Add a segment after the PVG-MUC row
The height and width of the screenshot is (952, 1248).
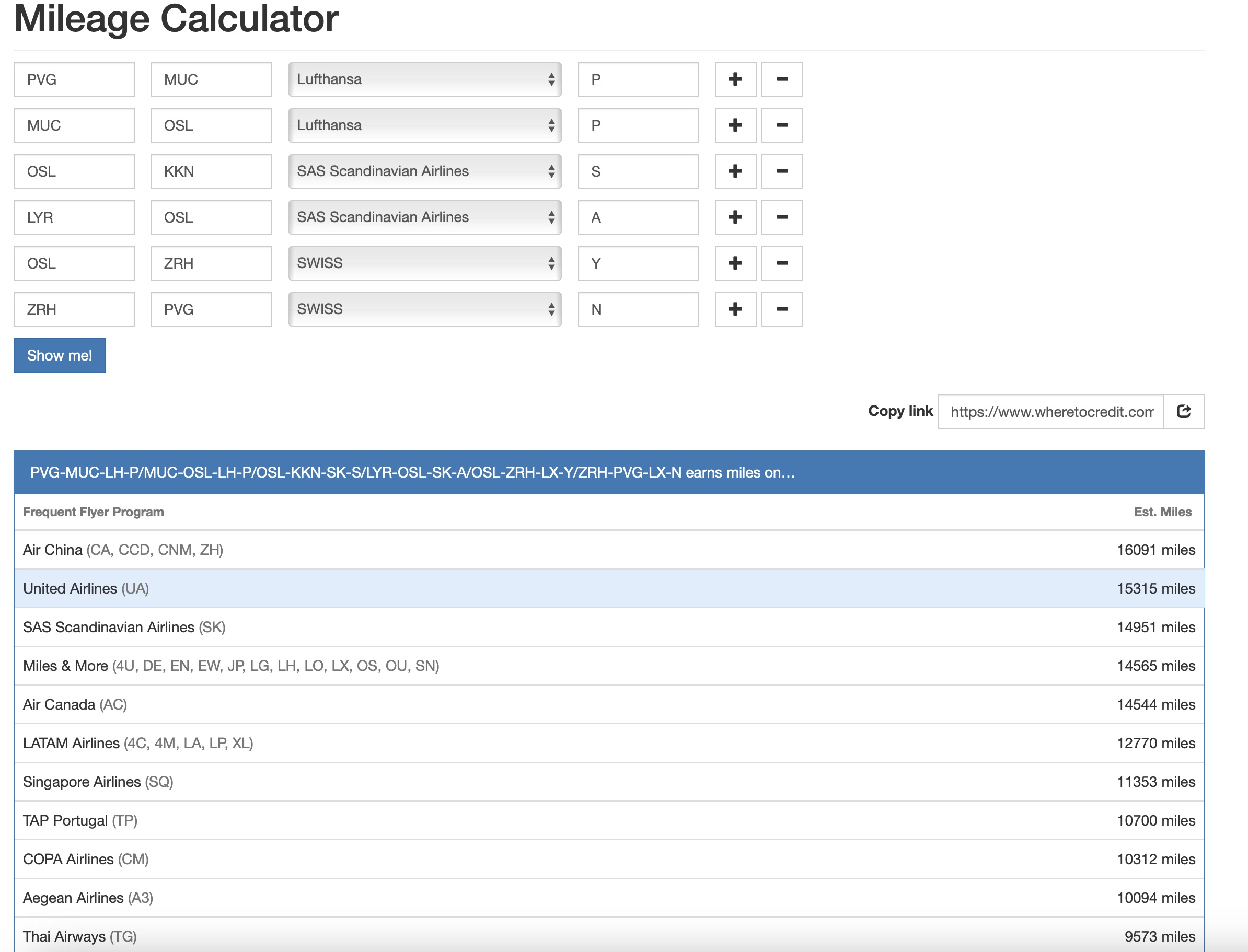coord(735,79)
